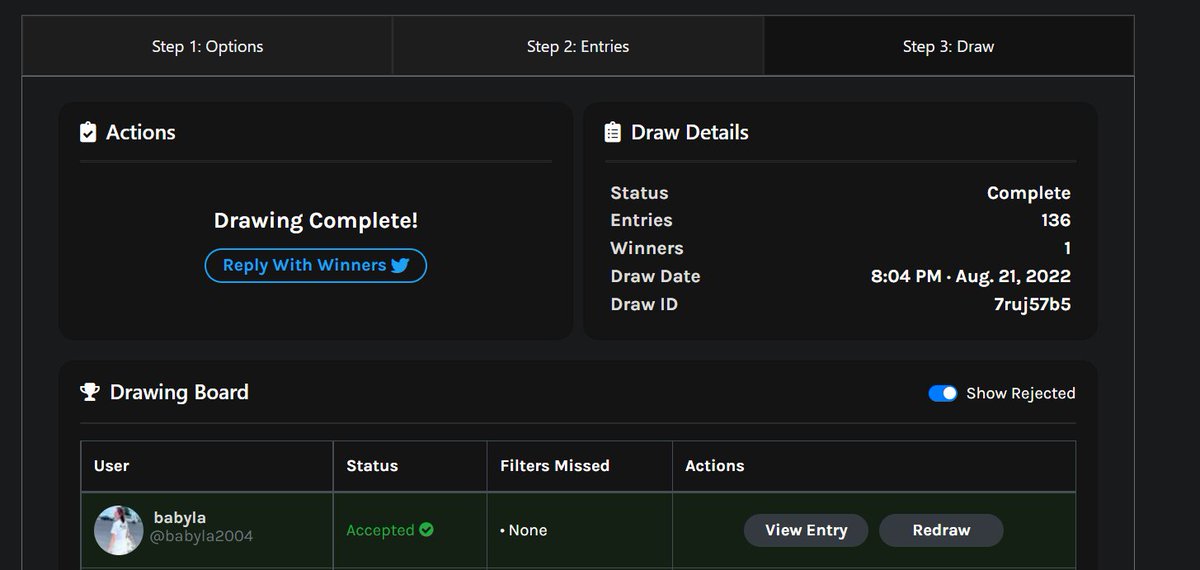Click the Draw Details heading
This screenshot has width=1200, height=570.
(690, 132)
